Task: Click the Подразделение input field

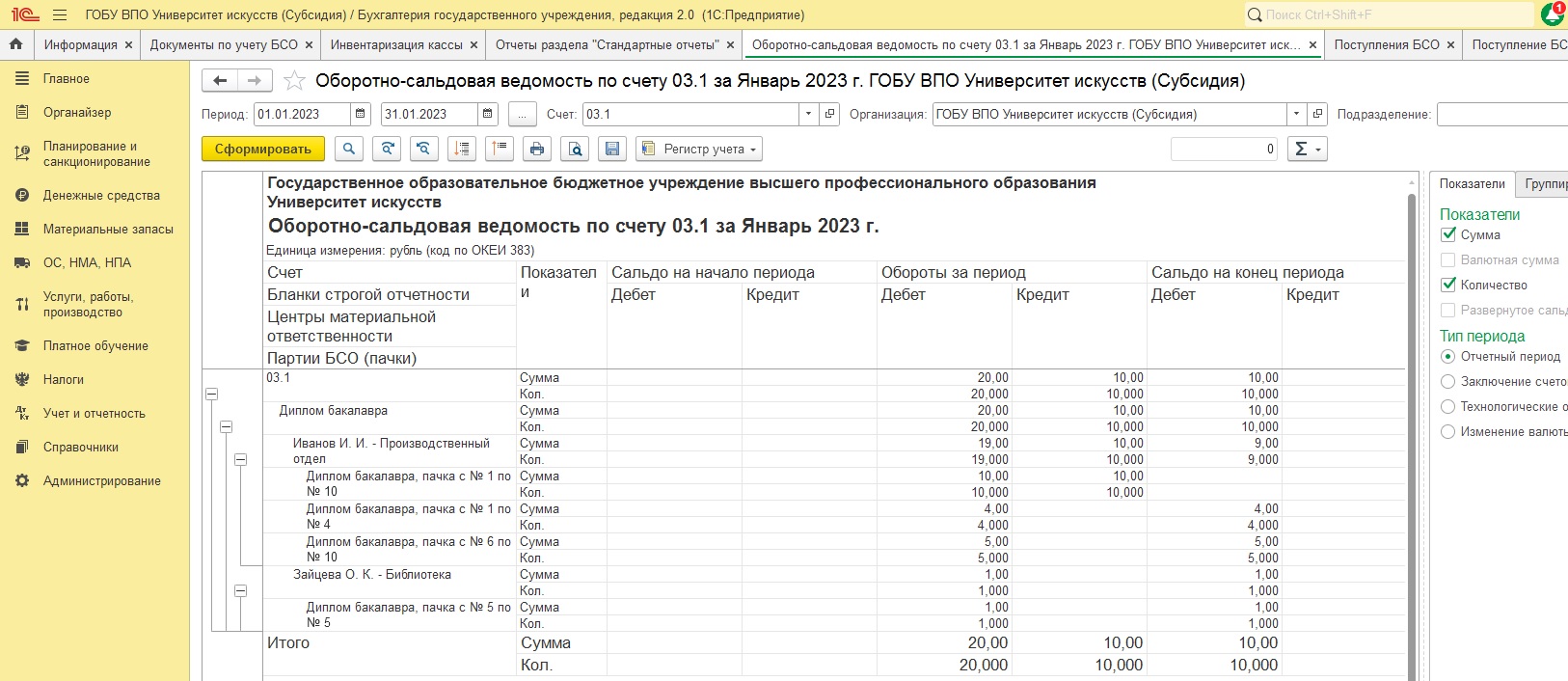Action: 1501,114
